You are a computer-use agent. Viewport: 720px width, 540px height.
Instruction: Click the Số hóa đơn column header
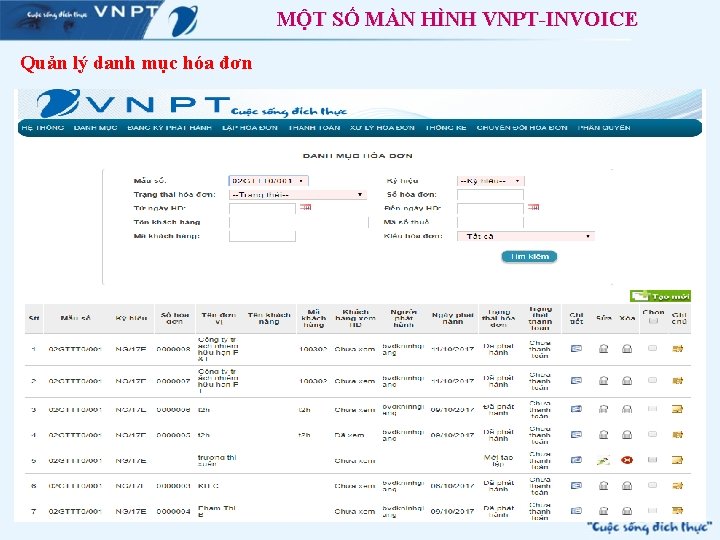click(174, 318)
